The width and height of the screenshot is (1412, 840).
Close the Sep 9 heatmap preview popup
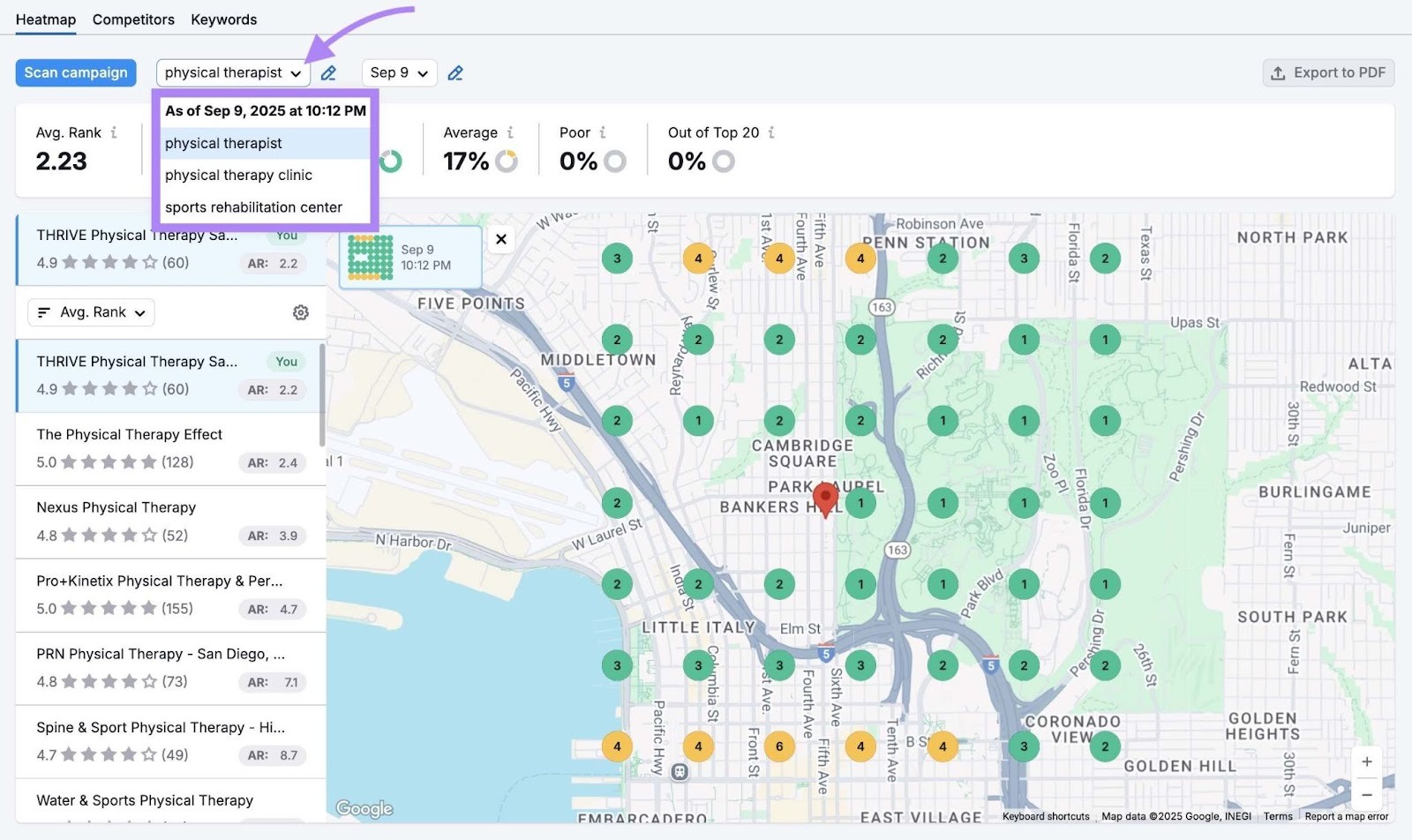[x=501, y=238]
